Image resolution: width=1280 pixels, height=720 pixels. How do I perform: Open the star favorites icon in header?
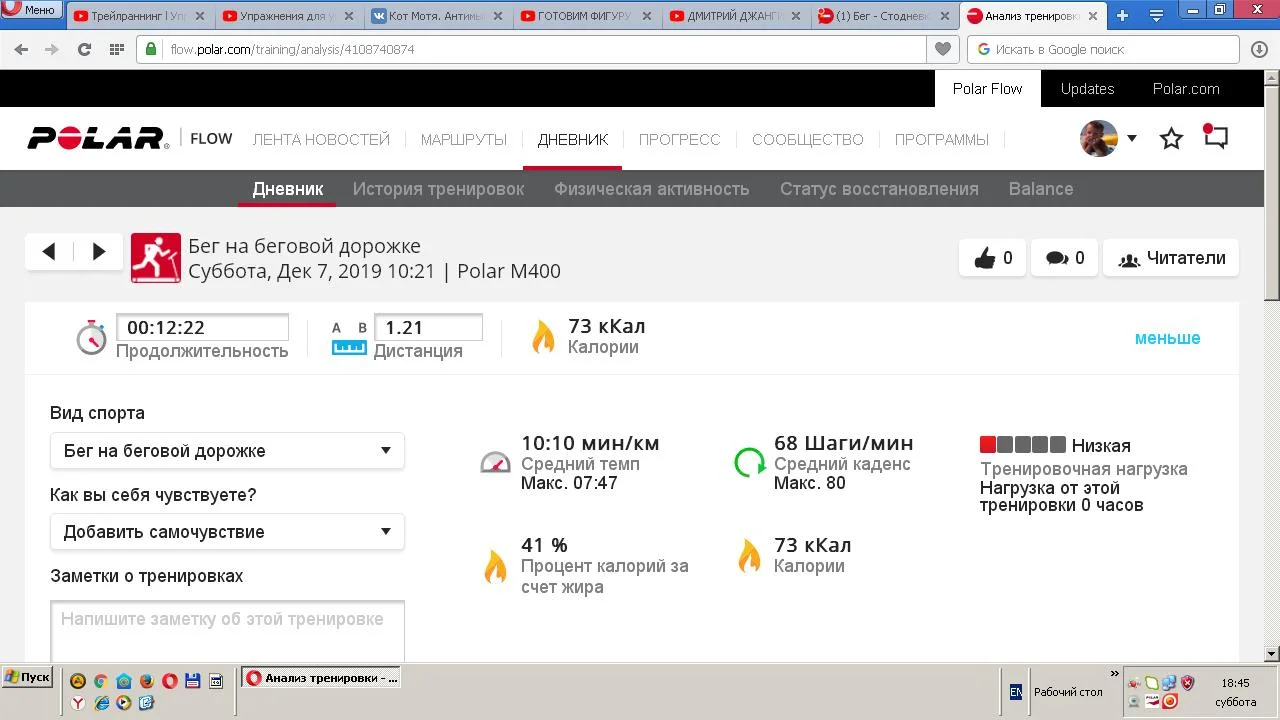1171,139
